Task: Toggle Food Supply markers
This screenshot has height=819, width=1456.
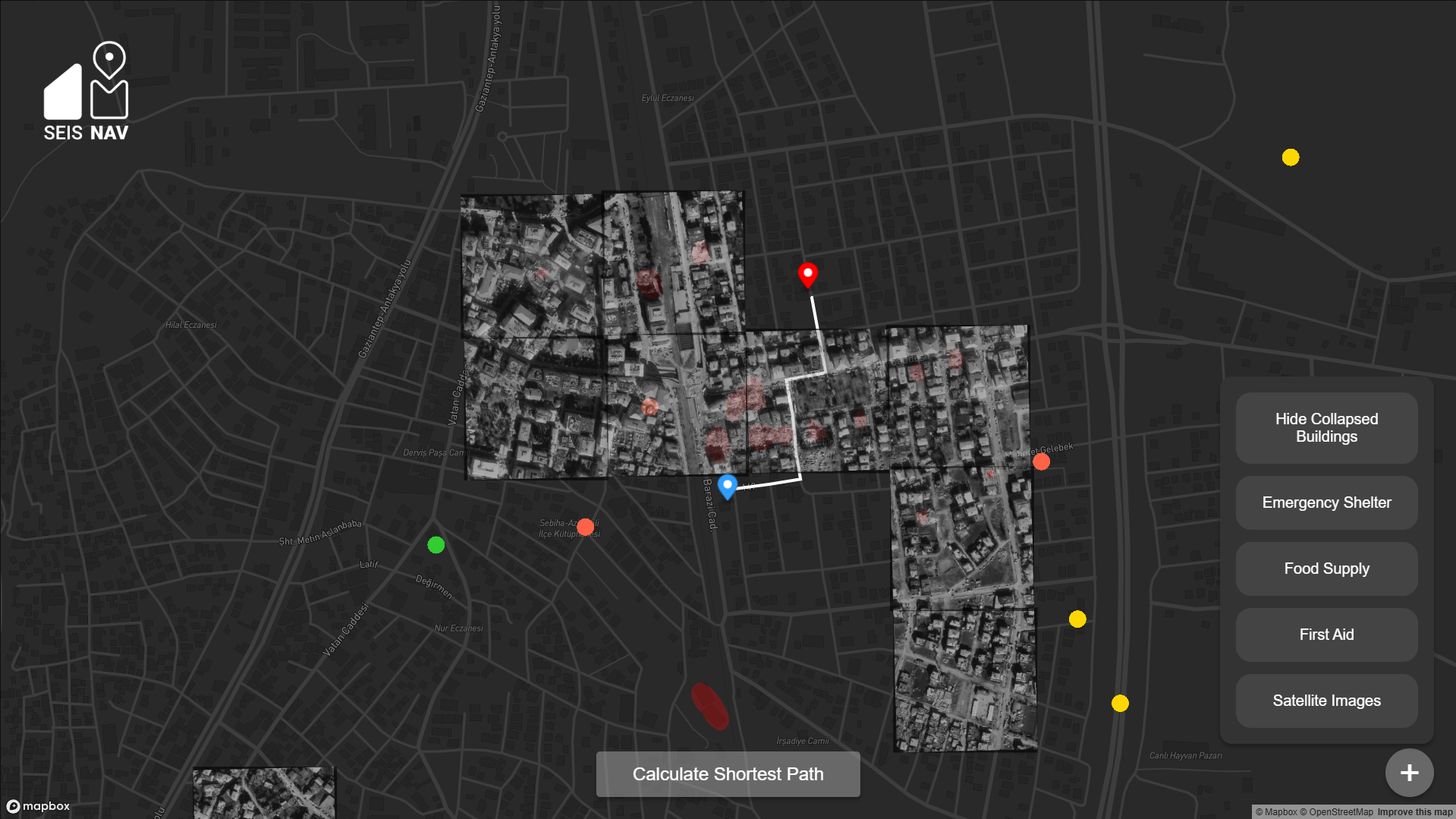Action: pos(1325,569)
